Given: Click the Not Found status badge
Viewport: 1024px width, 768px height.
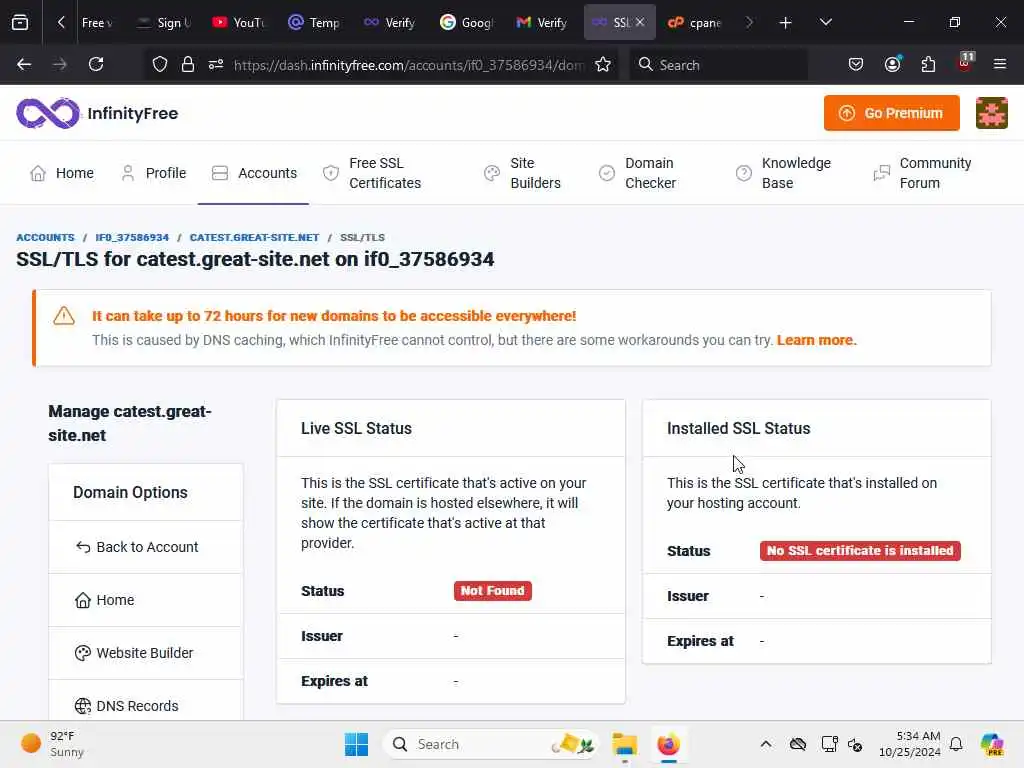Looking at the screenshot, I should [492, 591].
